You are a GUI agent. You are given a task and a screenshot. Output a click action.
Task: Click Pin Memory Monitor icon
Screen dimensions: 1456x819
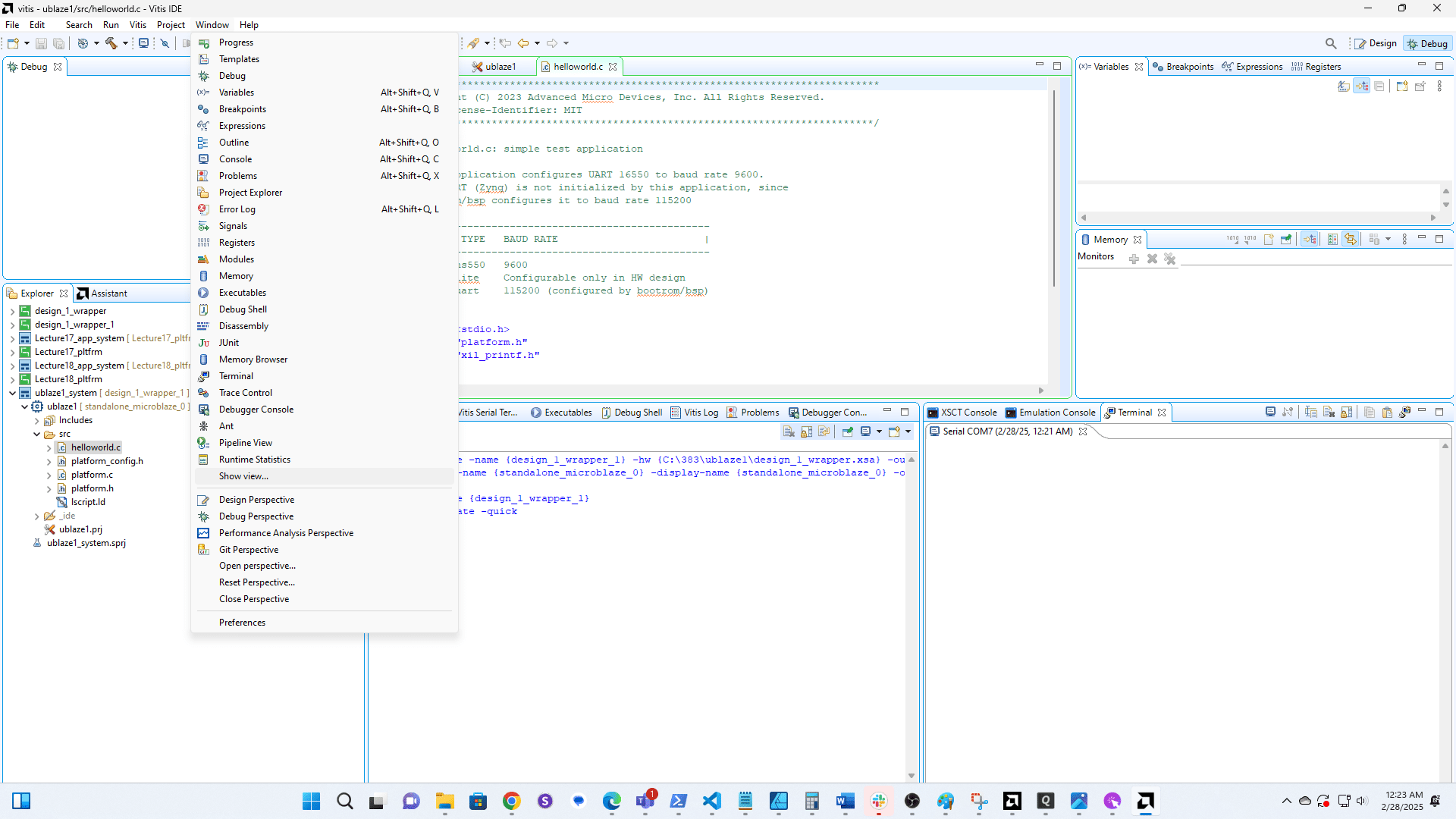1286,240
